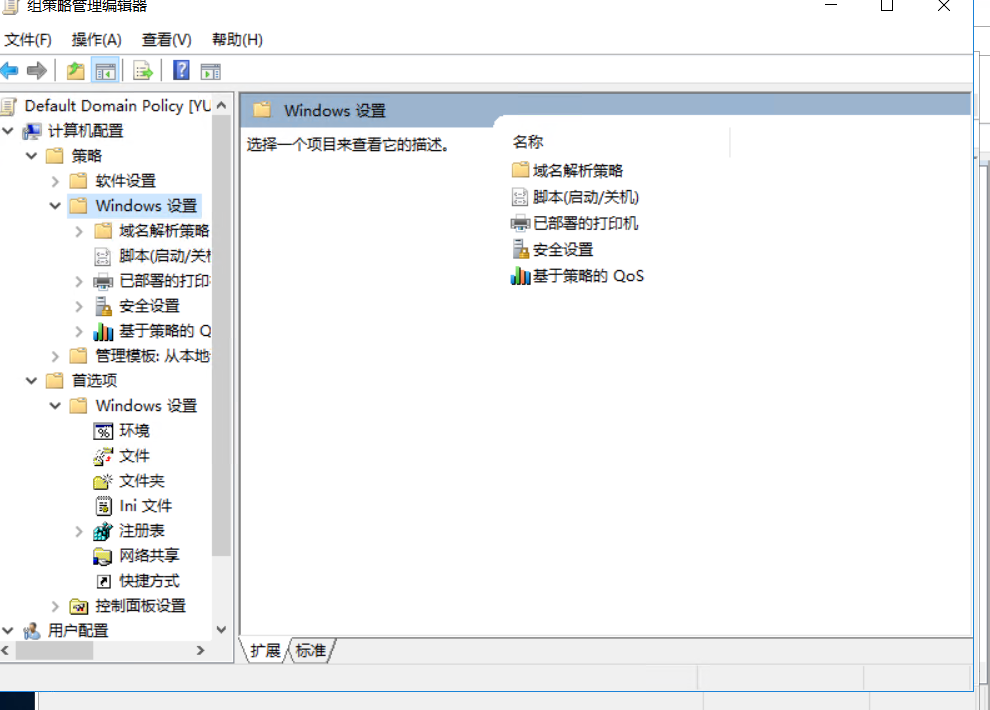This screenshot has width=990, height=710.
Task: Select 脚本(启动/关机) in the right pane list
Action: point(586,197)
